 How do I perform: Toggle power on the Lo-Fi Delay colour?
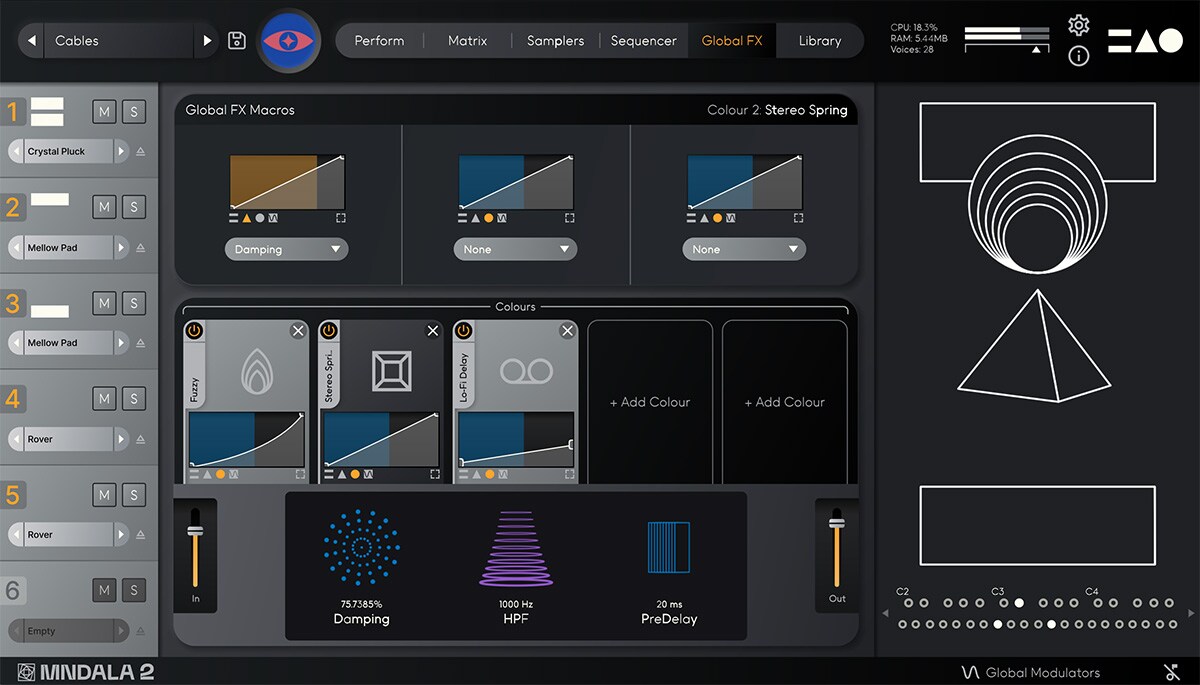pyautogui.click(x=463, y=330)
